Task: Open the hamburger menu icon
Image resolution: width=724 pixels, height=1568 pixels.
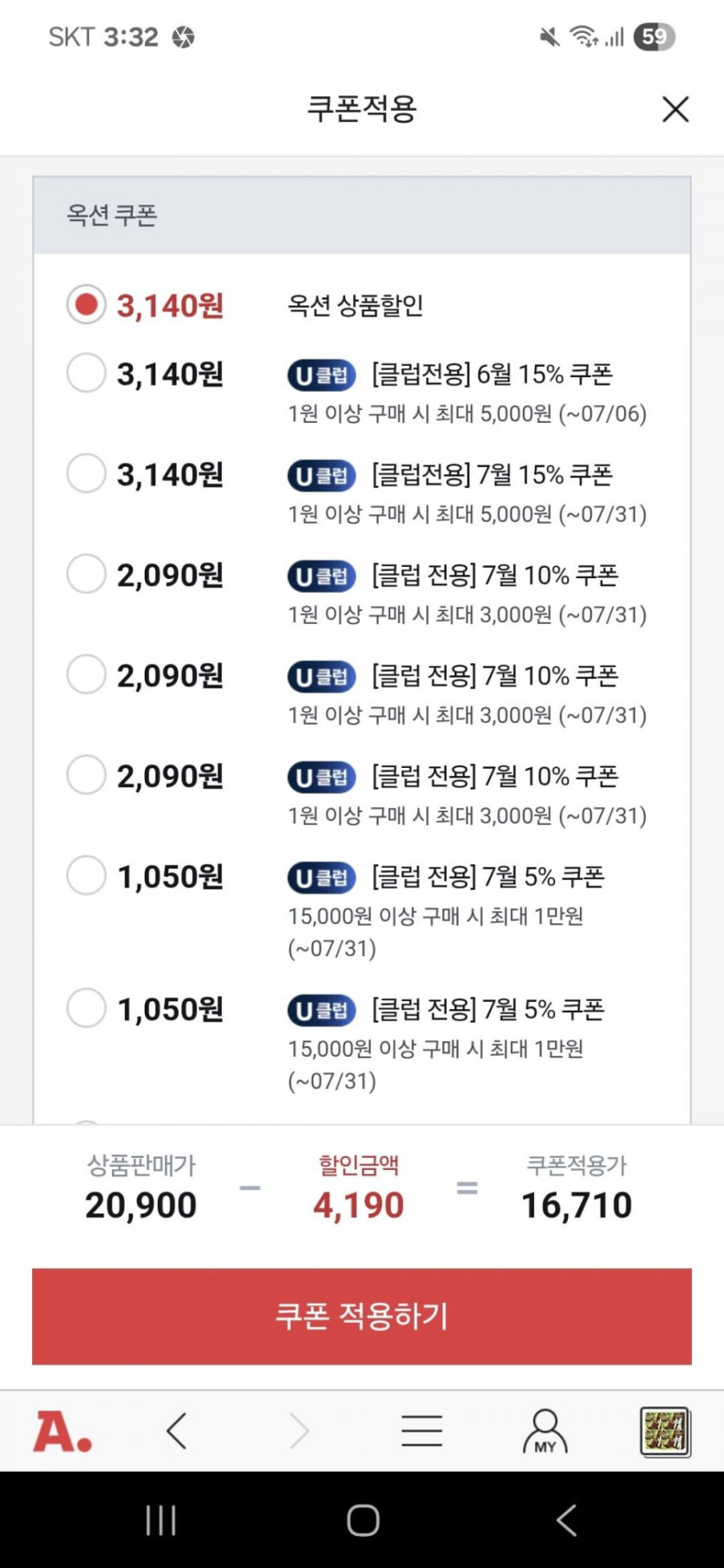Action: [x=422, y=1431]
